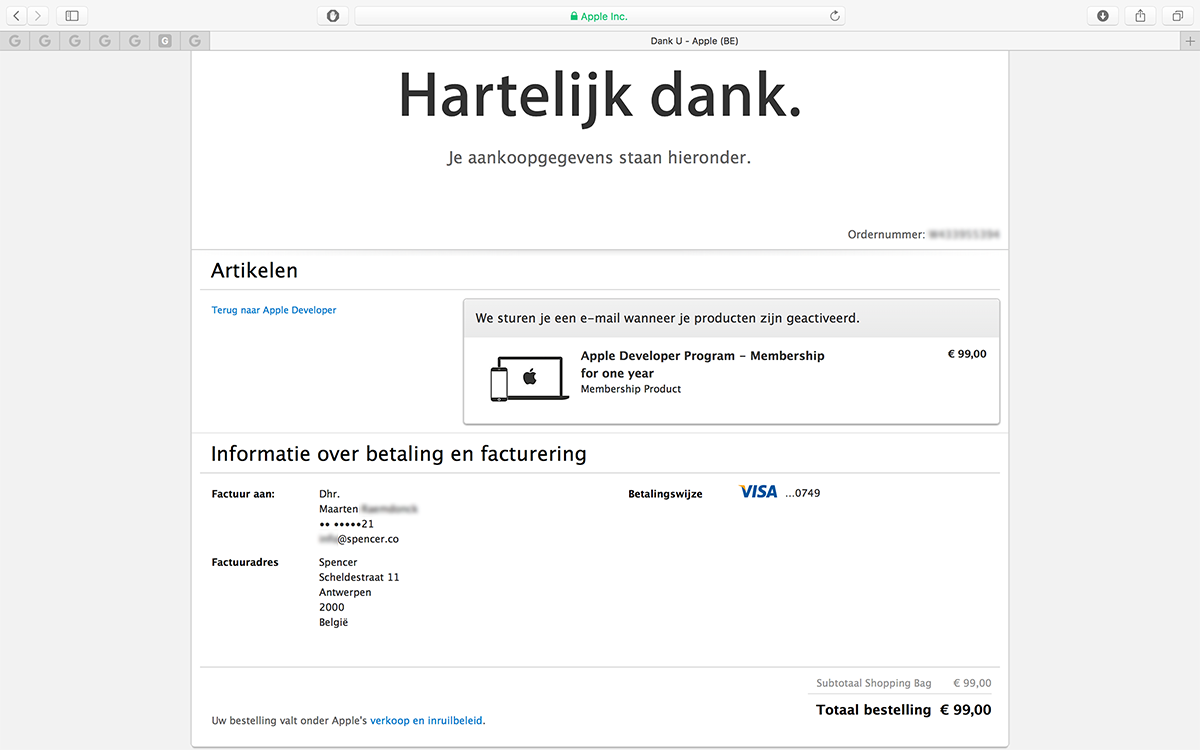Click the 'Hartelijk dank.' heading
Screen dimensions: 1200x750
pos(600,96)
